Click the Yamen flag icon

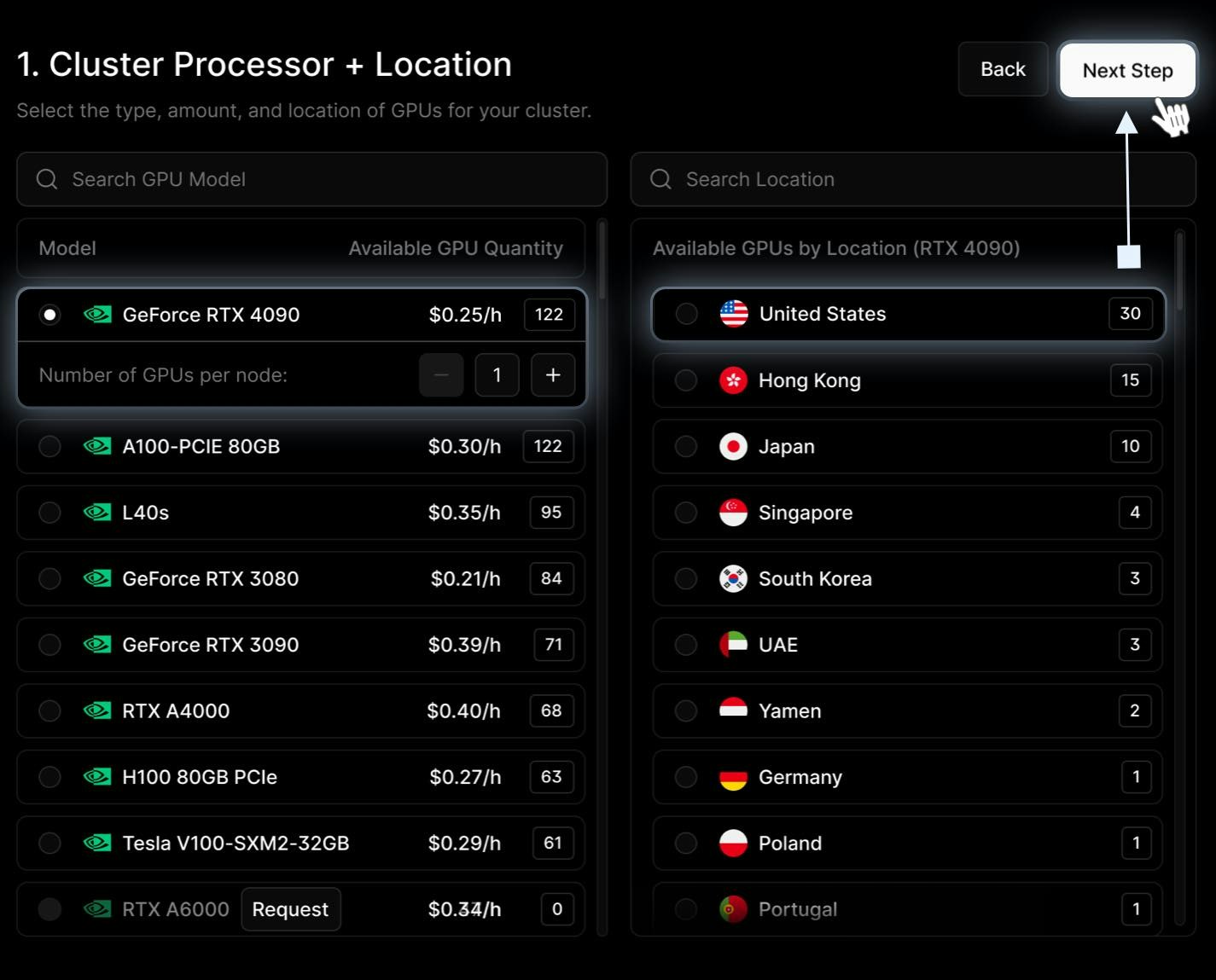(x=734, y=710)
